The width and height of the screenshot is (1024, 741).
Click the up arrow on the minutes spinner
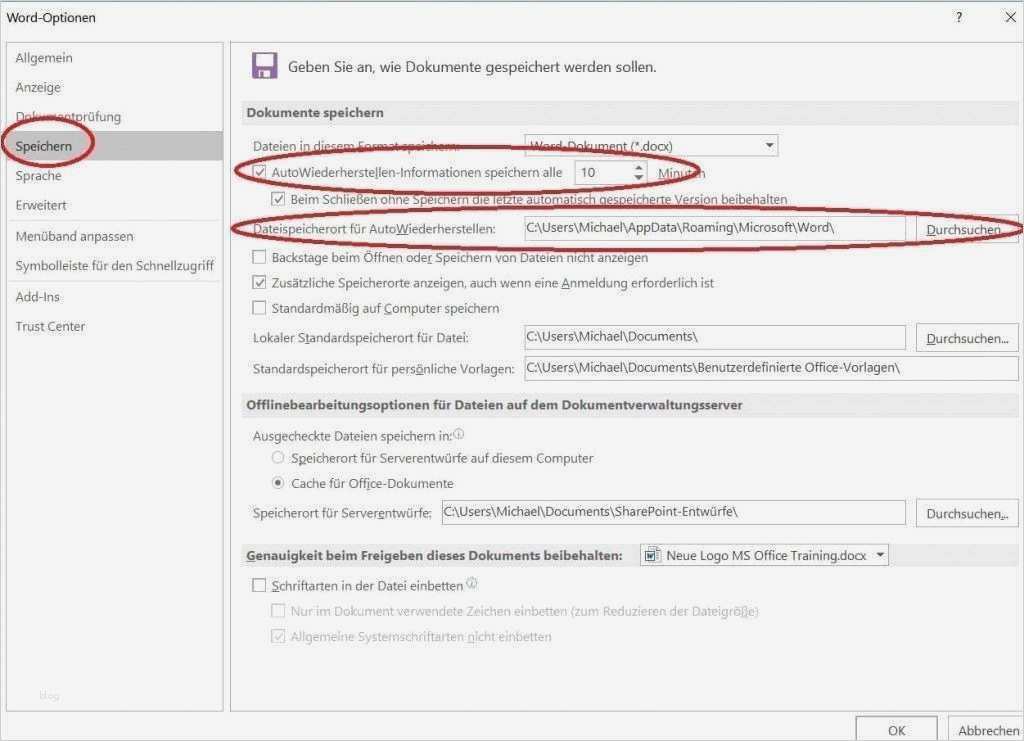(638, 166)
